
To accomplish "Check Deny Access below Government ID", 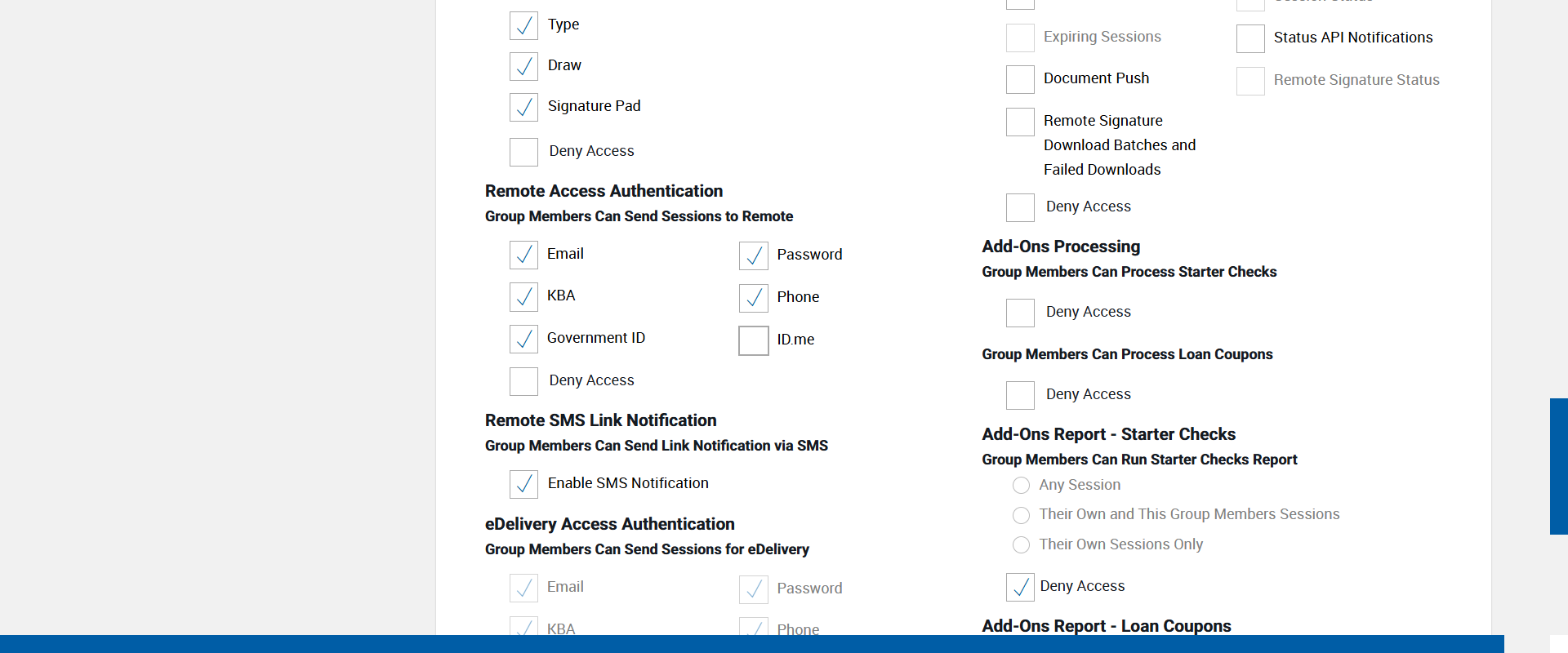I will pos(523,381).
